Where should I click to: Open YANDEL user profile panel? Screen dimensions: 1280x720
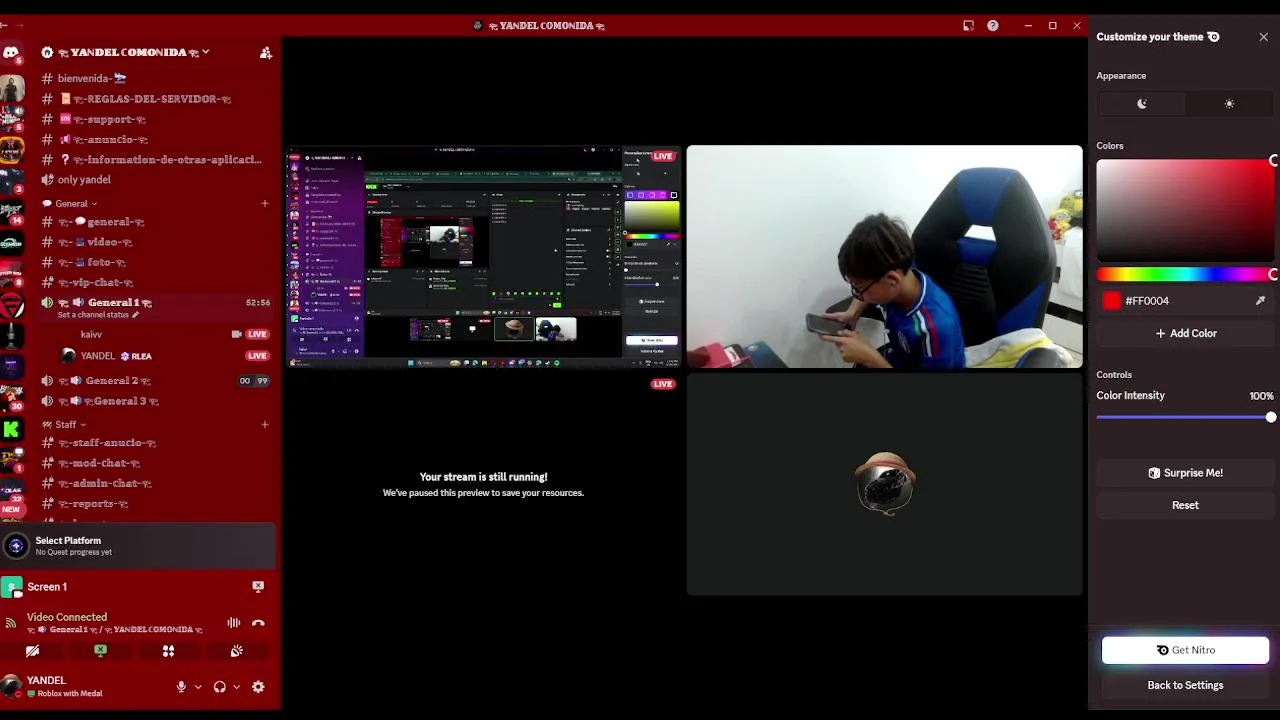click(65, 686)
